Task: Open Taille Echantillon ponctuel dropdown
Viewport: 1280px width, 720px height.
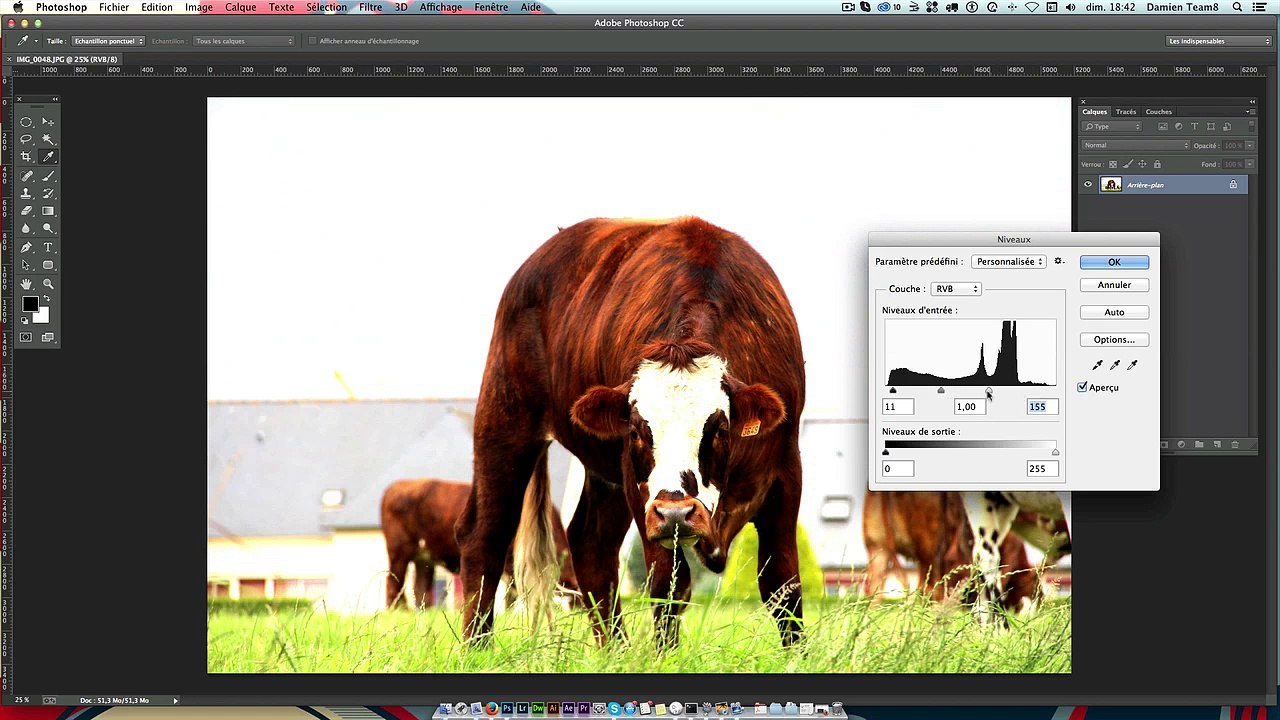Action: (108, 41)
